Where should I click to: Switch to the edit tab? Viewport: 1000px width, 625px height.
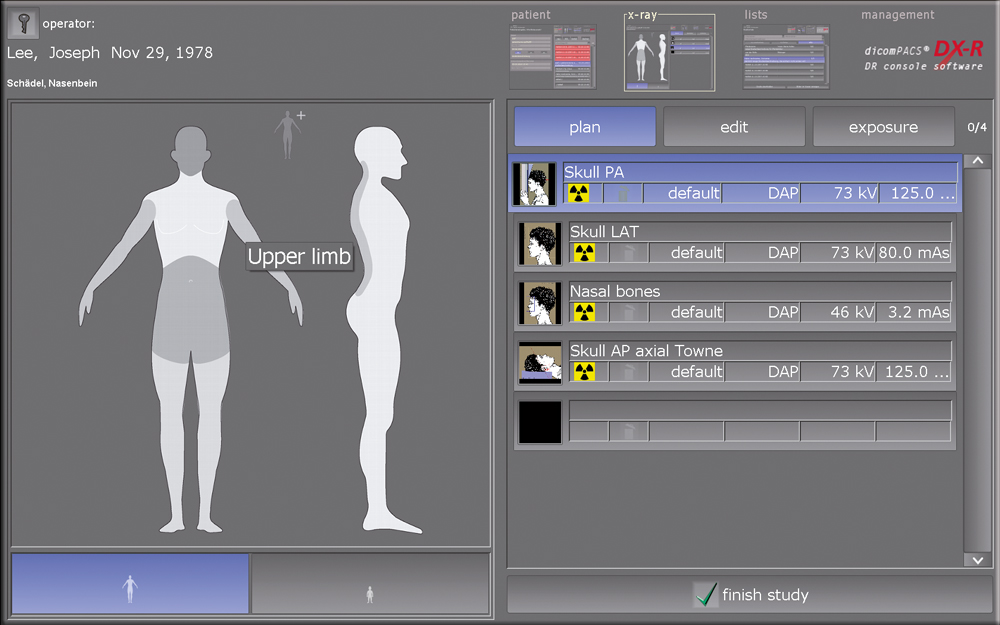(734, 127)
